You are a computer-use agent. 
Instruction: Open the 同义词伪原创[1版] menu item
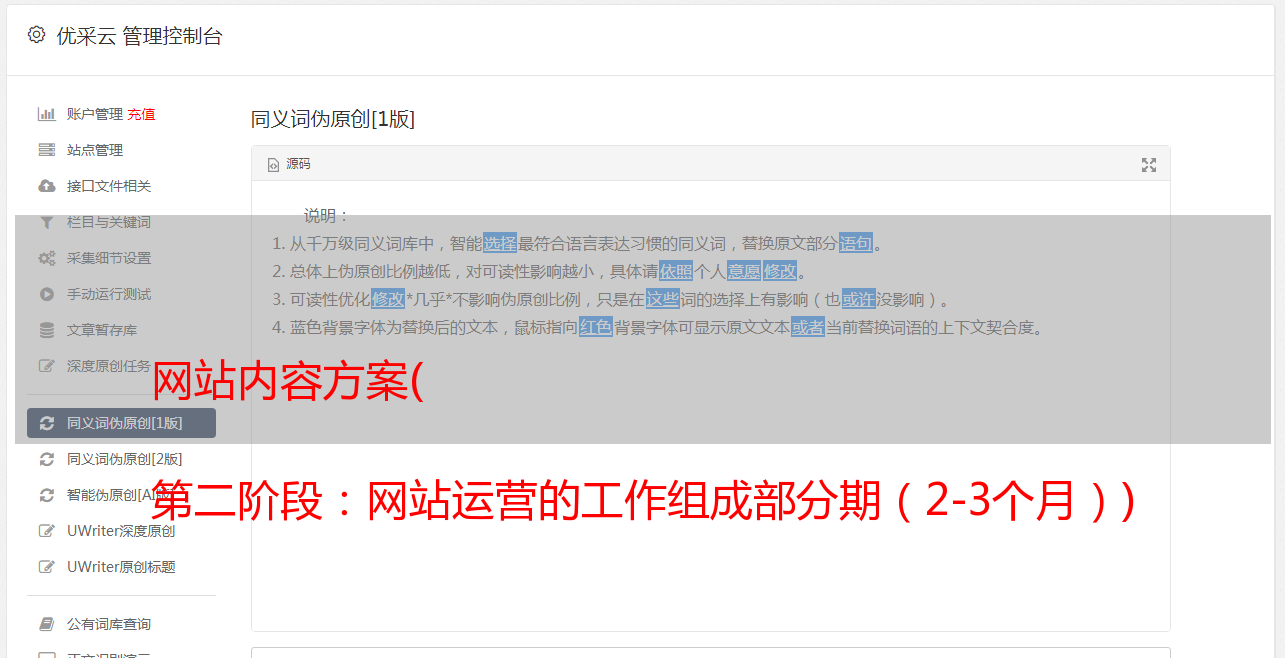point(121,423)
